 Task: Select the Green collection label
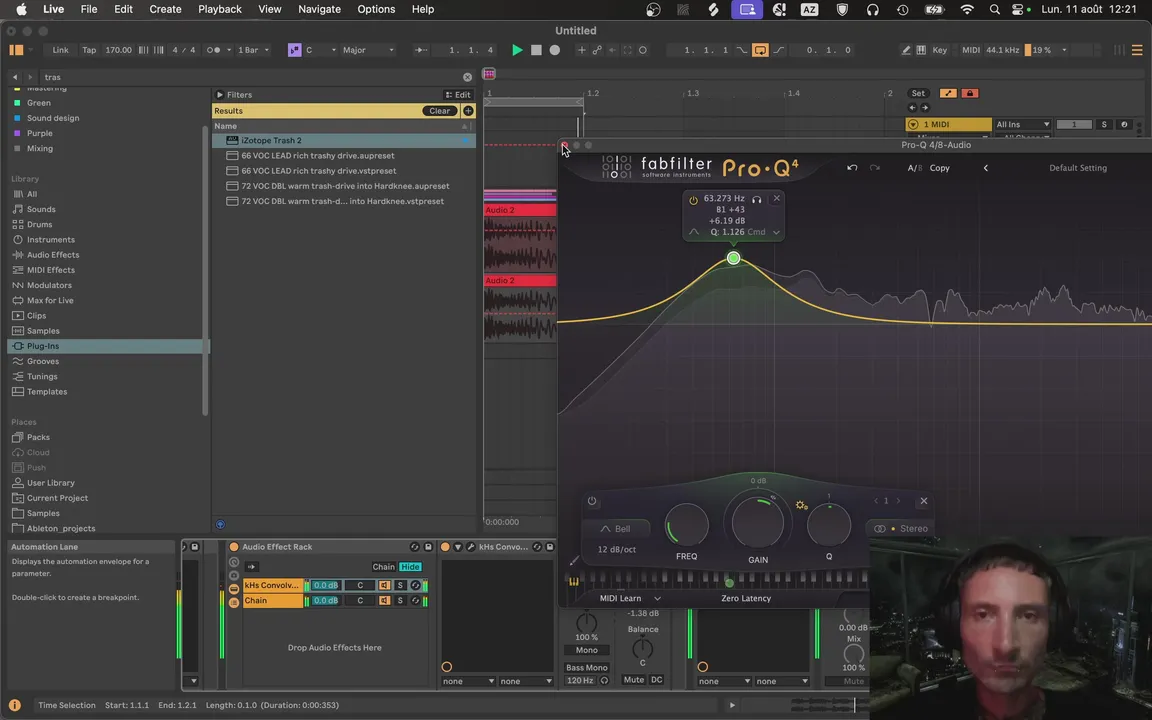click(39, 103)
